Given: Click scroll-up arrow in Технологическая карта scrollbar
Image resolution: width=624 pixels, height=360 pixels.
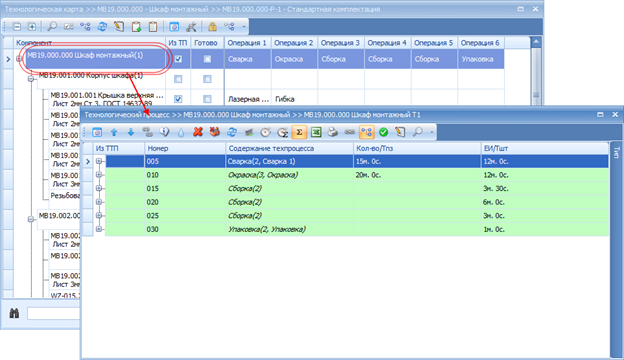Looking at the screenshot, I should click(x=536, y=42).
